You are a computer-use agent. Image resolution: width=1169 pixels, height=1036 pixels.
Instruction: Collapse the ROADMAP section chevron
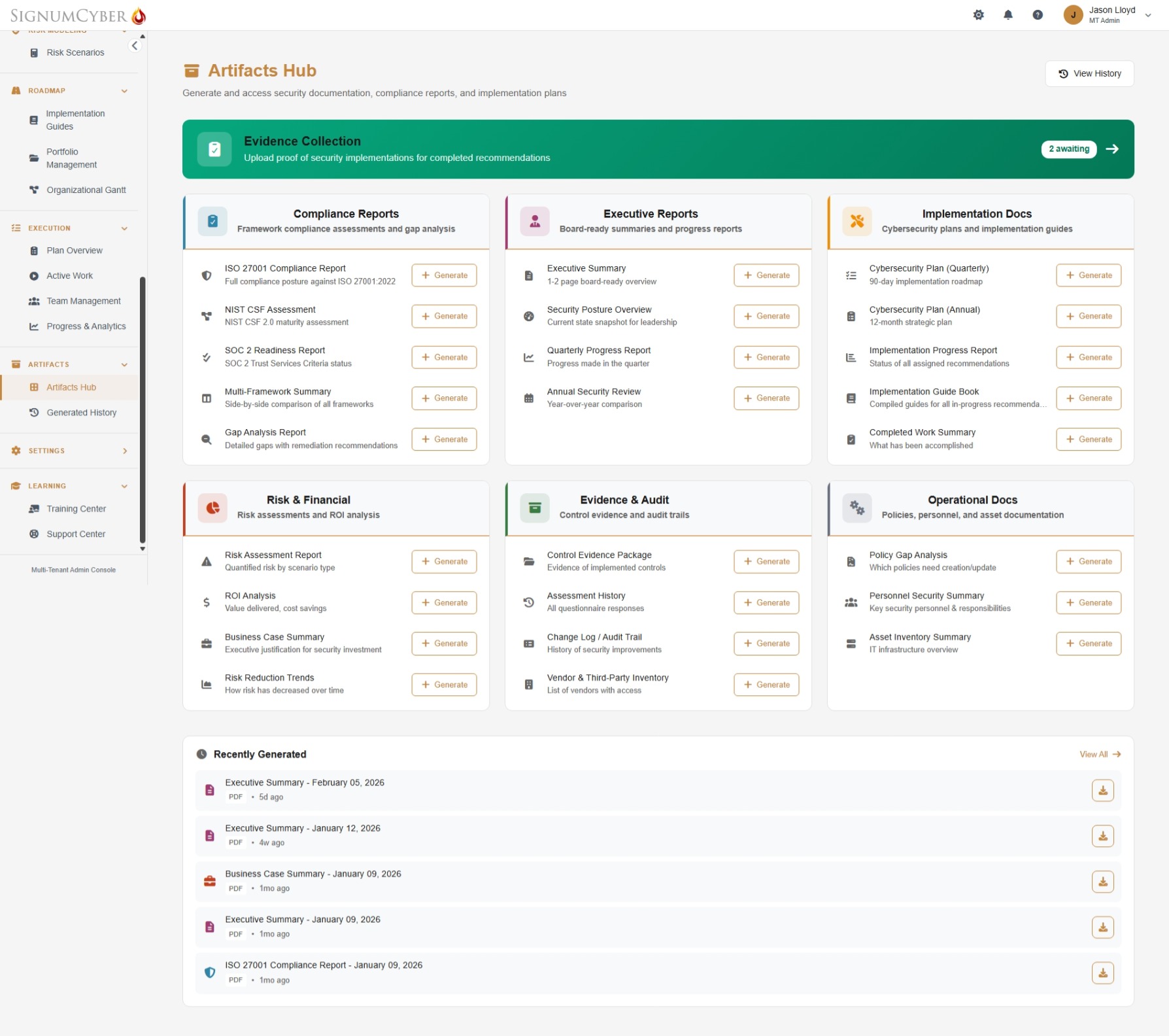tap(124, 91)
